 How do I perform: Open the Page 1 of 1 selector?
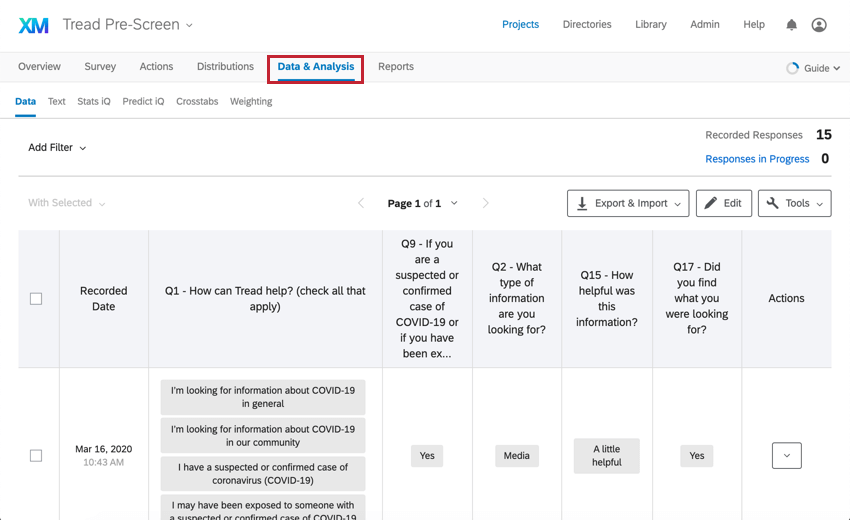[x=422, y=203]
